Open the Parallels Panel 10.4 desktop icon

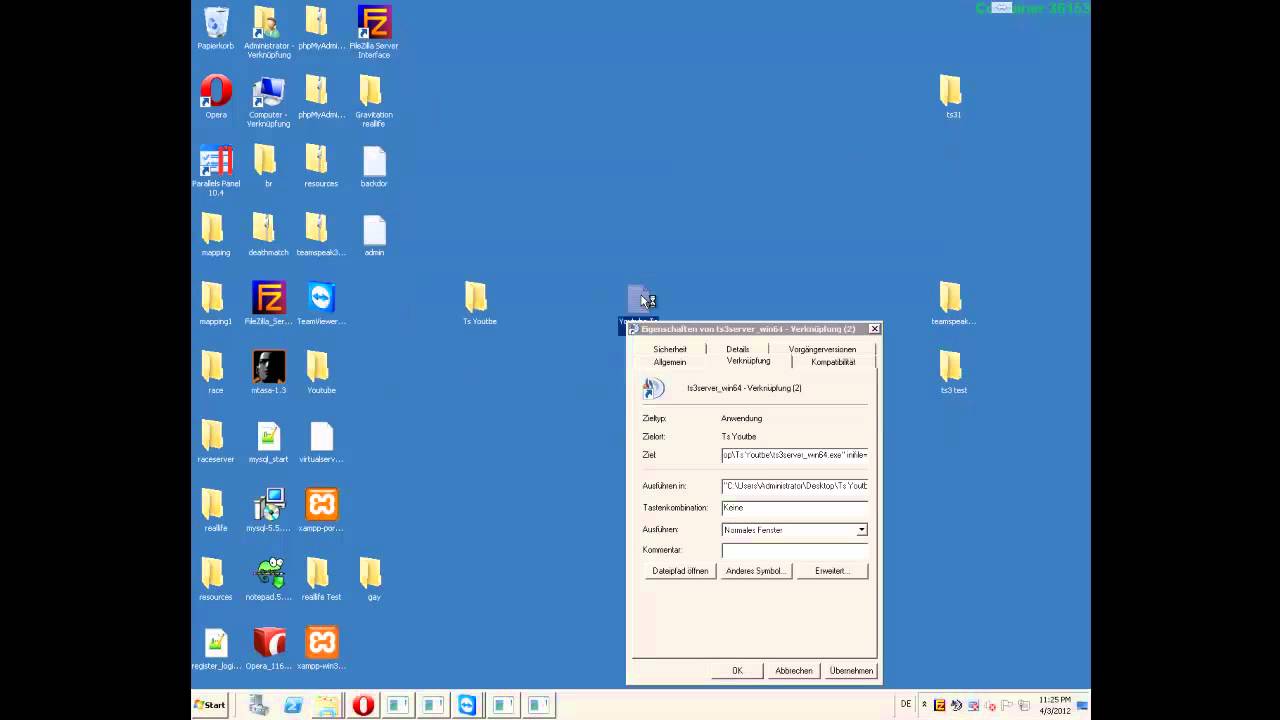pyautogui.click(x=215, y=162)
